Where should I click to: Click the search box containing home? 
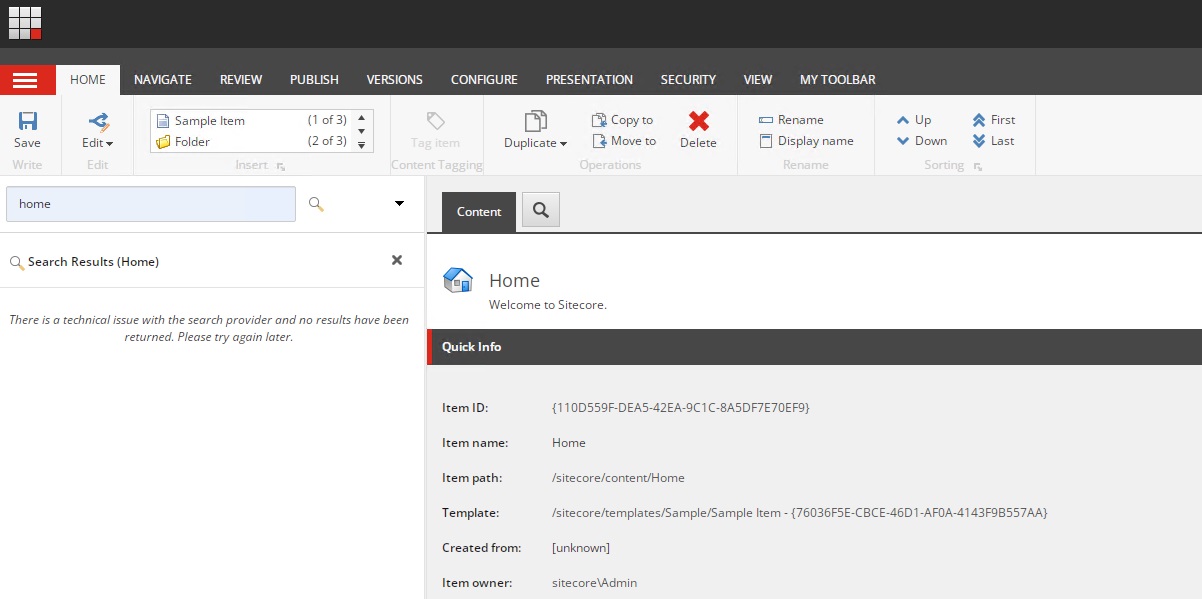point(151,204)
